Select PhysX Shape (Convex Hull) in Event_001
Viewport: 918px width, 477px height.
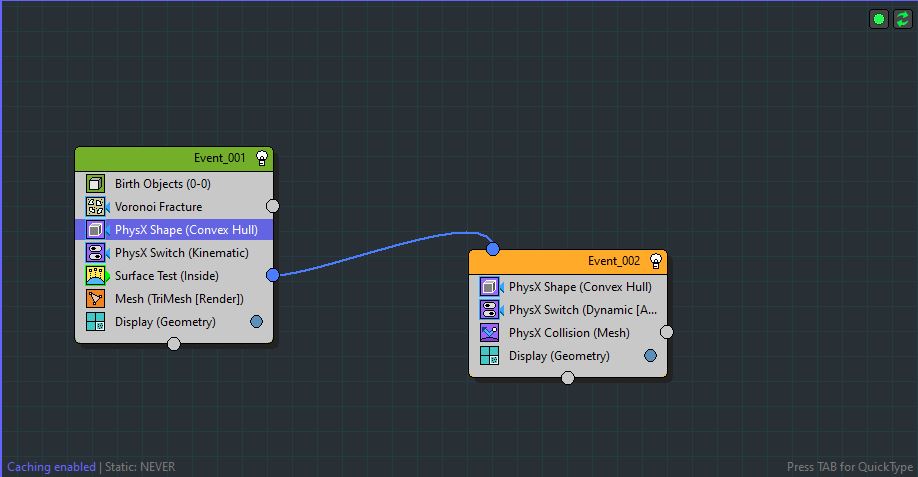click(174, 229)
